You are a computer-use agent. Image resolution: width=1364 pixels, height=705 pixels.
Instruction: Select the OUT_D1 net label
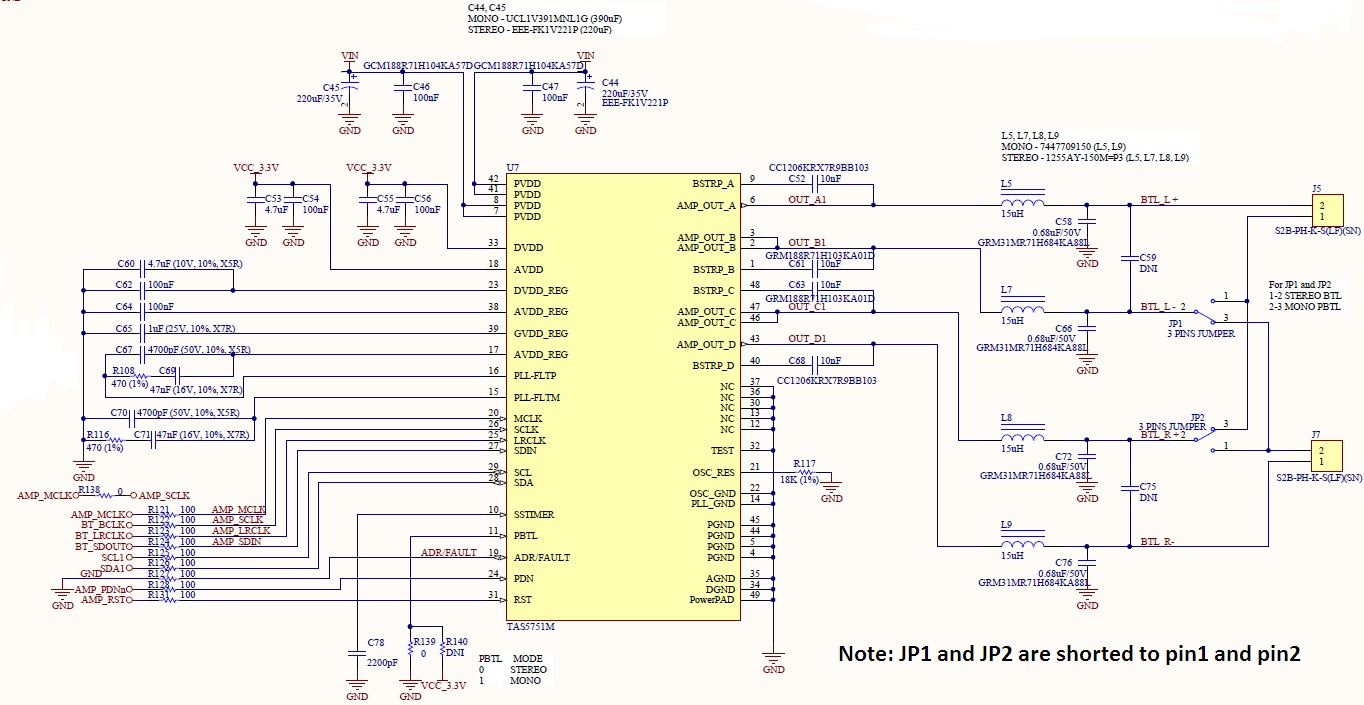(807, 339)
